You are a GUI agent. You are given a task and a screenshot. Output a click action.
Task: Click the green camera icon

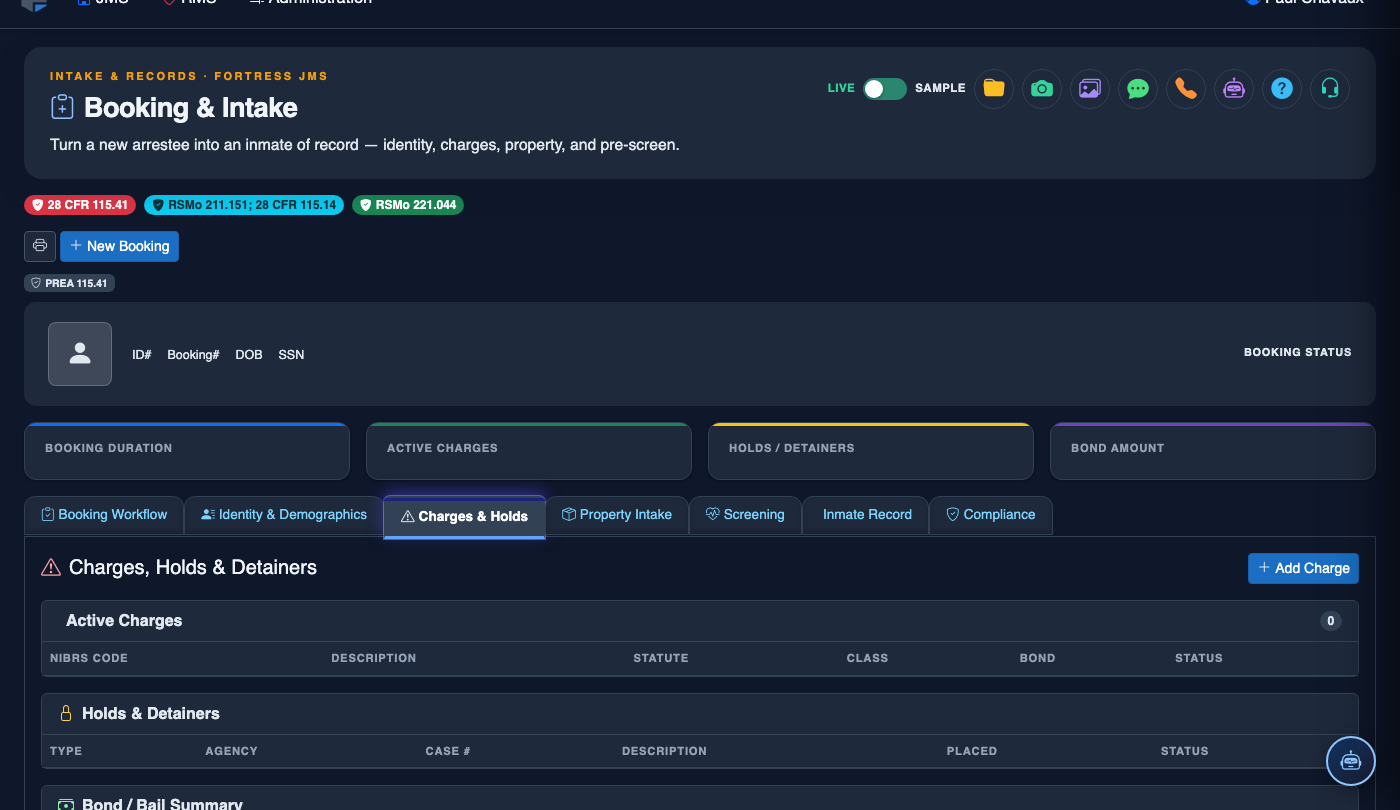point(1042,88)
